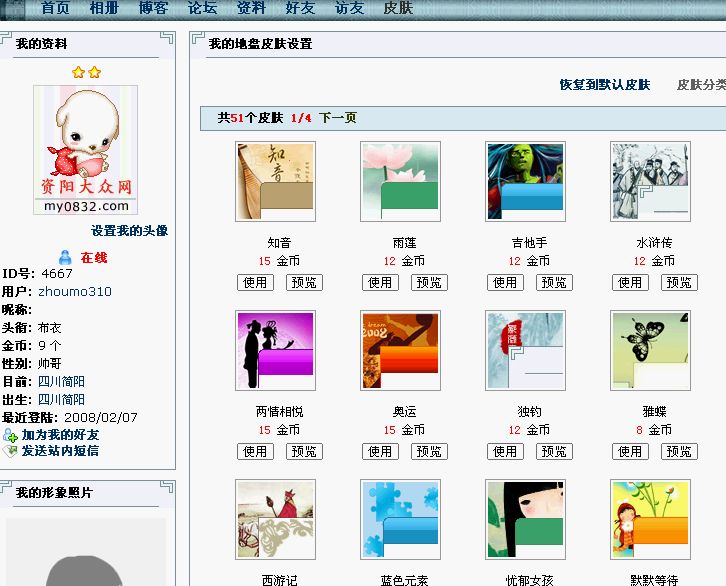Open the zhoumo310 username link

[75, 292]
